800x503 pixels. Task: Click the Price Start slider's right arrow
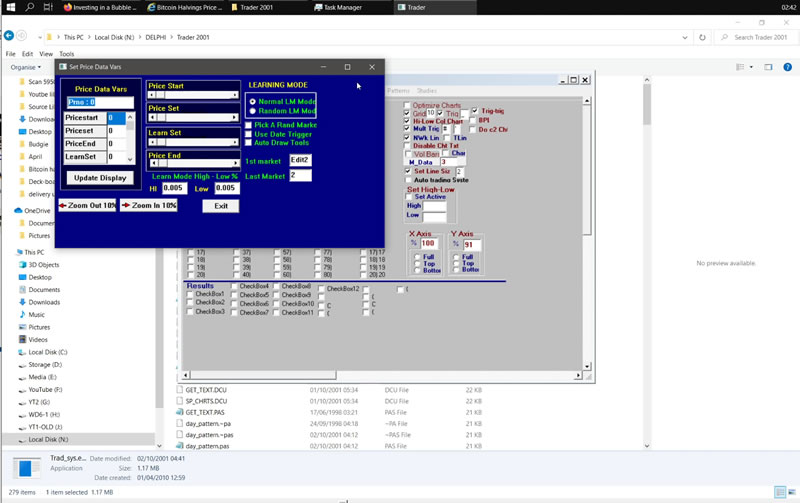point(235,95)
